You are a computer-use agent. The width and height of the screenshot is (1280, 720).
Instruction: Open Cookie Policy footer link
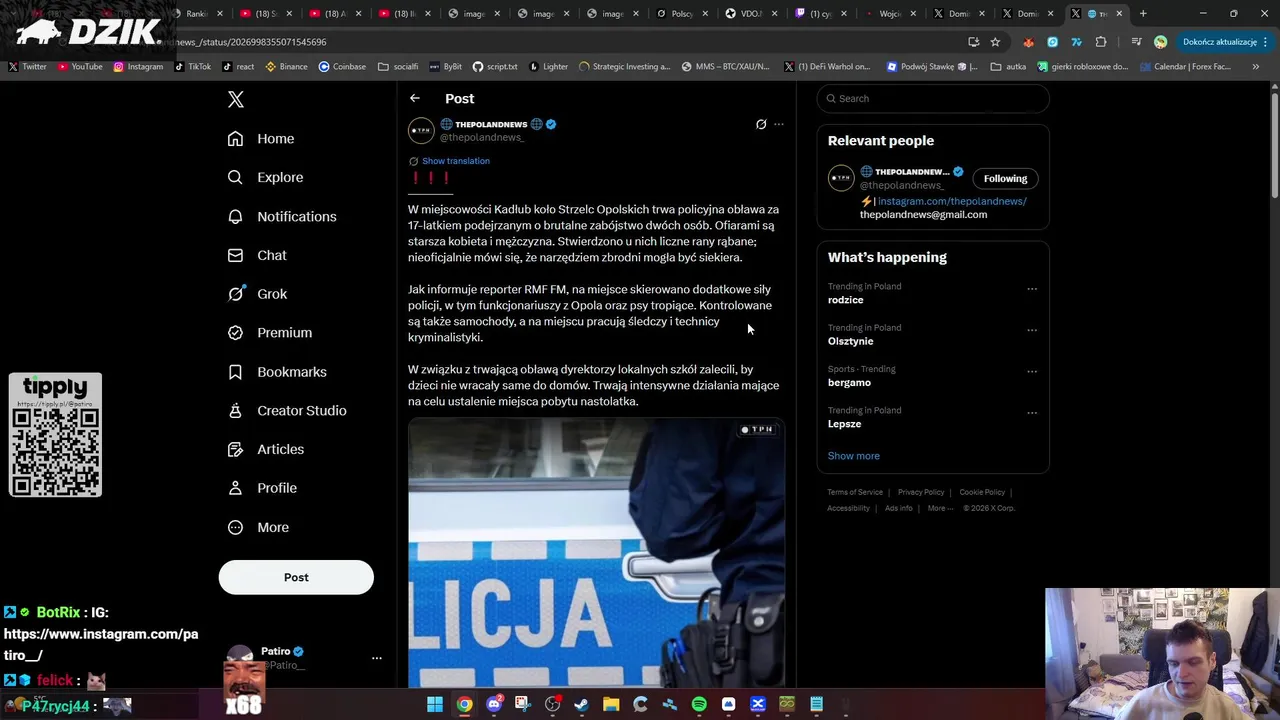(x=982, y=492)
